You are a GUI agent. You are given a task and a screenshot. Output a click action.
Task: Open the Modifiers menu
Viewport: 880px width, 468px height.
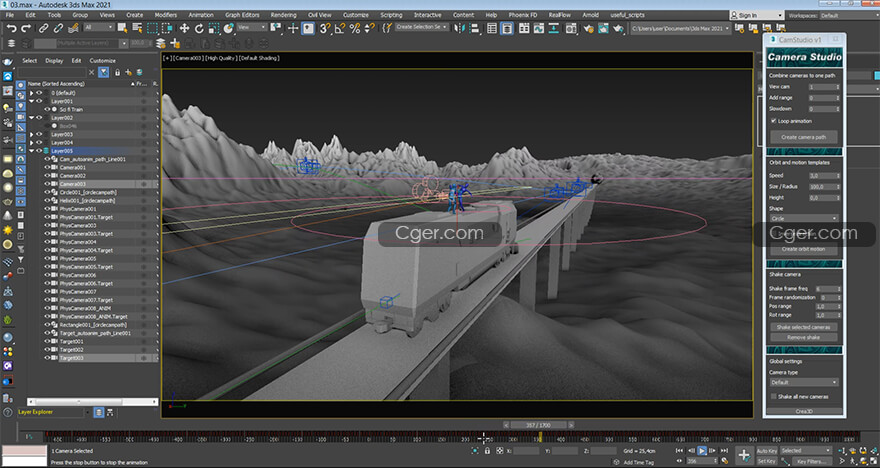[166, 15]
